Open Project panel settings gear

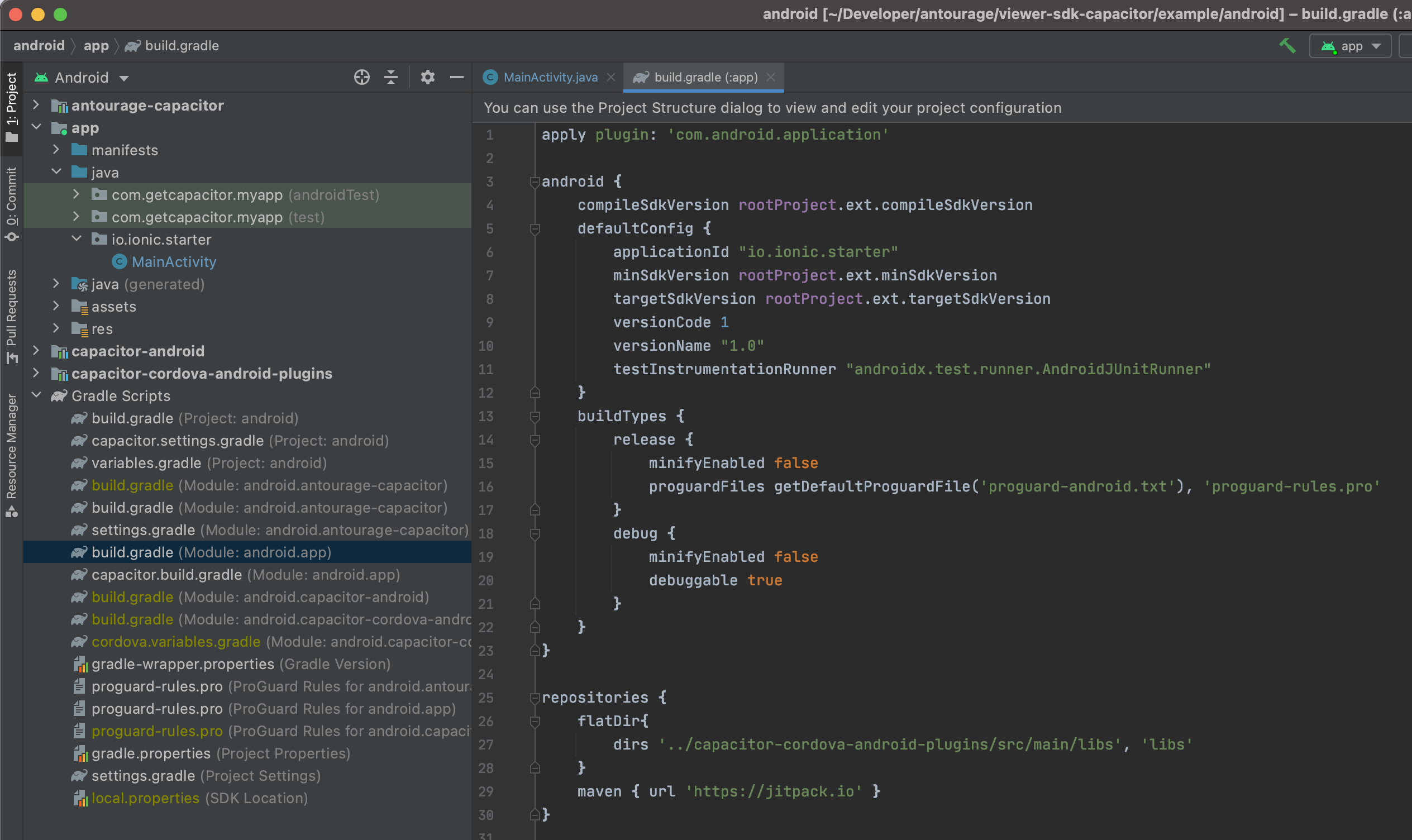pos(428,77)
